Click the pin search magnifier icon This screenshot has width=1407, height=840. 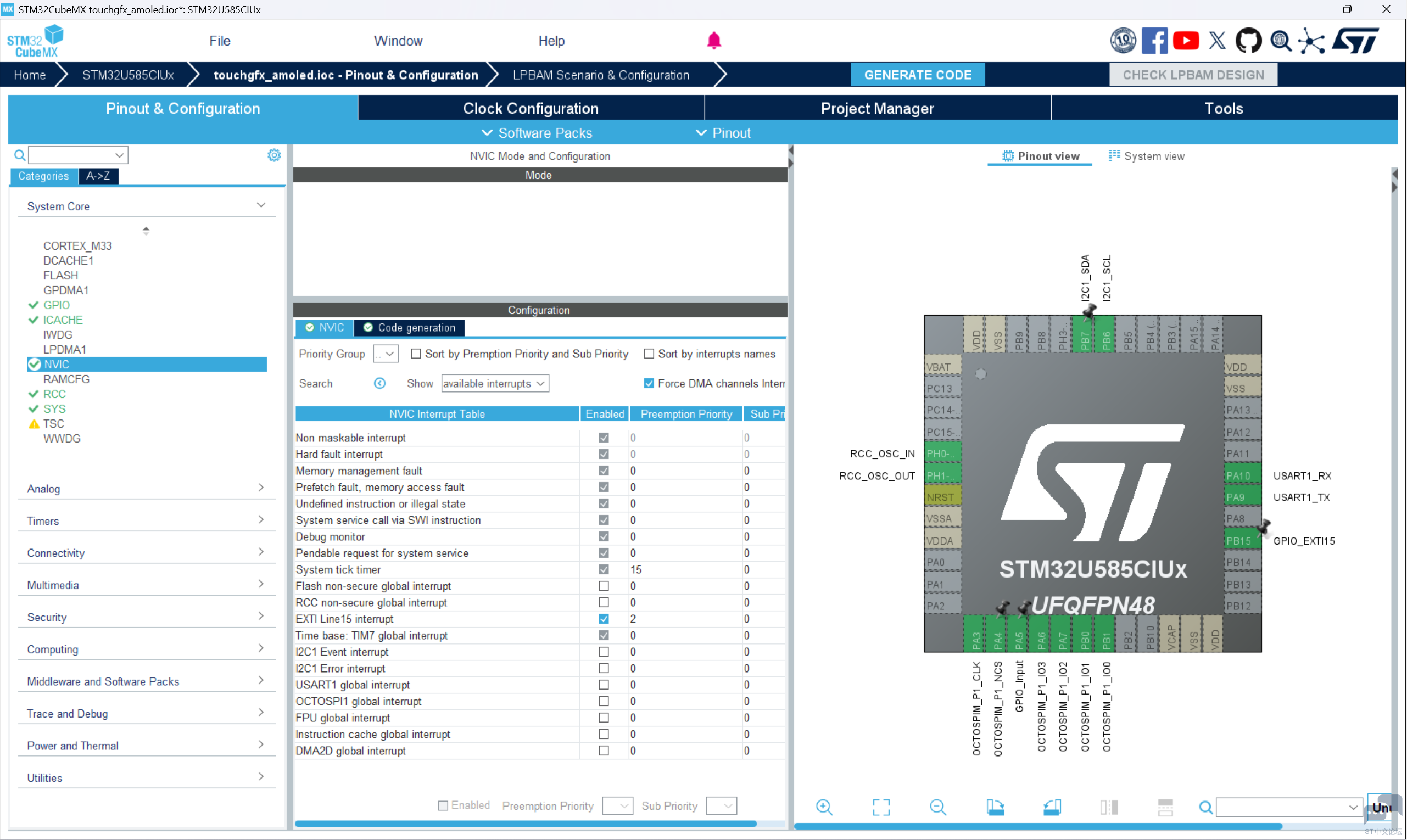1205,807
